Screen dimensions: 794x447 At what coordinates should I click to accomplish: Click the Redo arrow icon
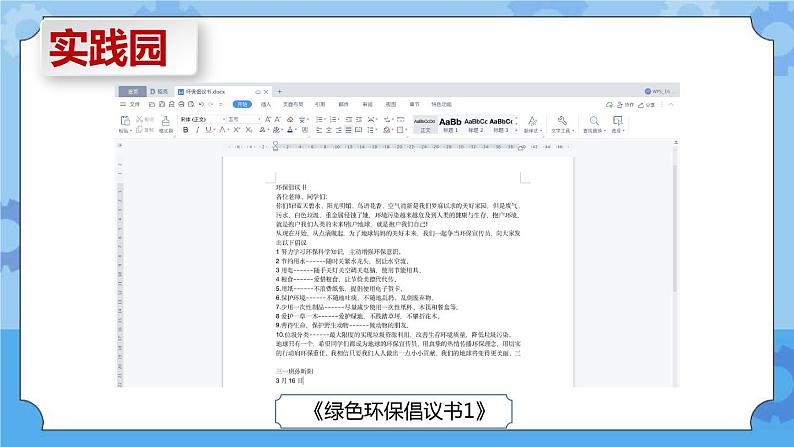pos(211,104)
